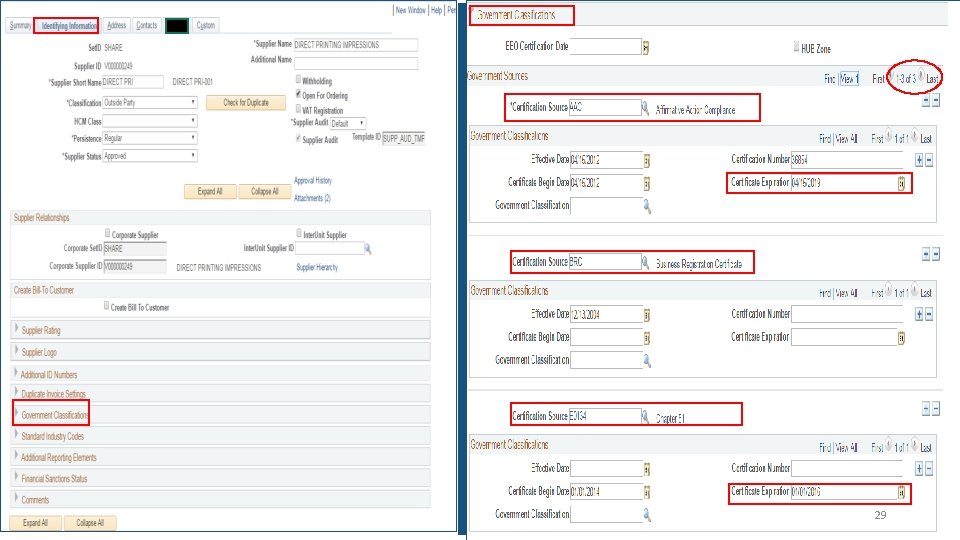Open the Persistence dropdown
960x540 pixels.
click(150, 138)
